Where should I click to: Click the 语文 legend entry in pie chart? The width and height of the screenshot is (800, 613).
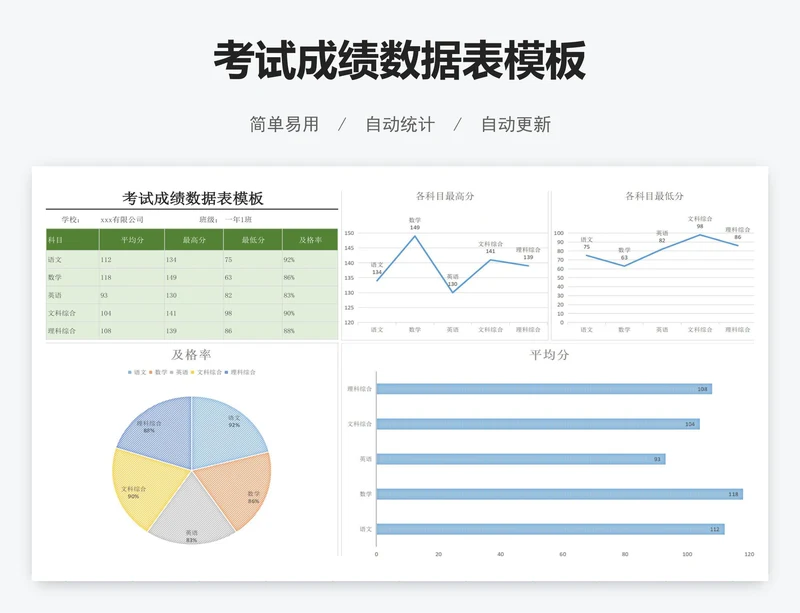[137, 373]
